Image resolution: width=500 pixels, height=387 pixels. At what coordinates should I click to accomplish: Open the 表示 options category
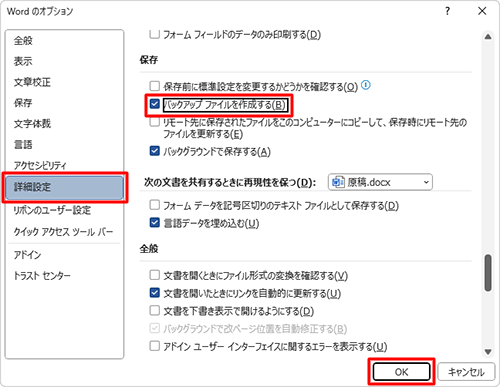coord(64,61)
